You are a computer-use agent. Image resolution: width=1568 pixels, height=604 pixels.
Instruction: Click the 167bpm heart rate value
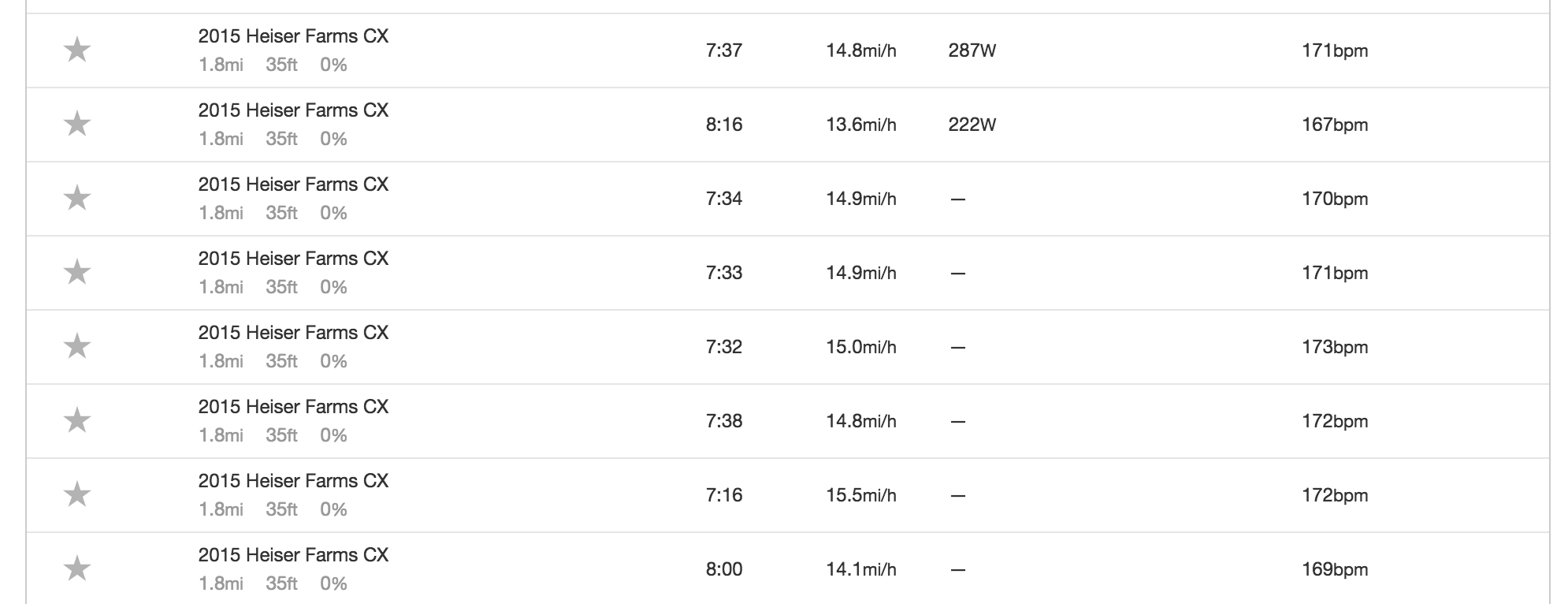coord(1335,125)
